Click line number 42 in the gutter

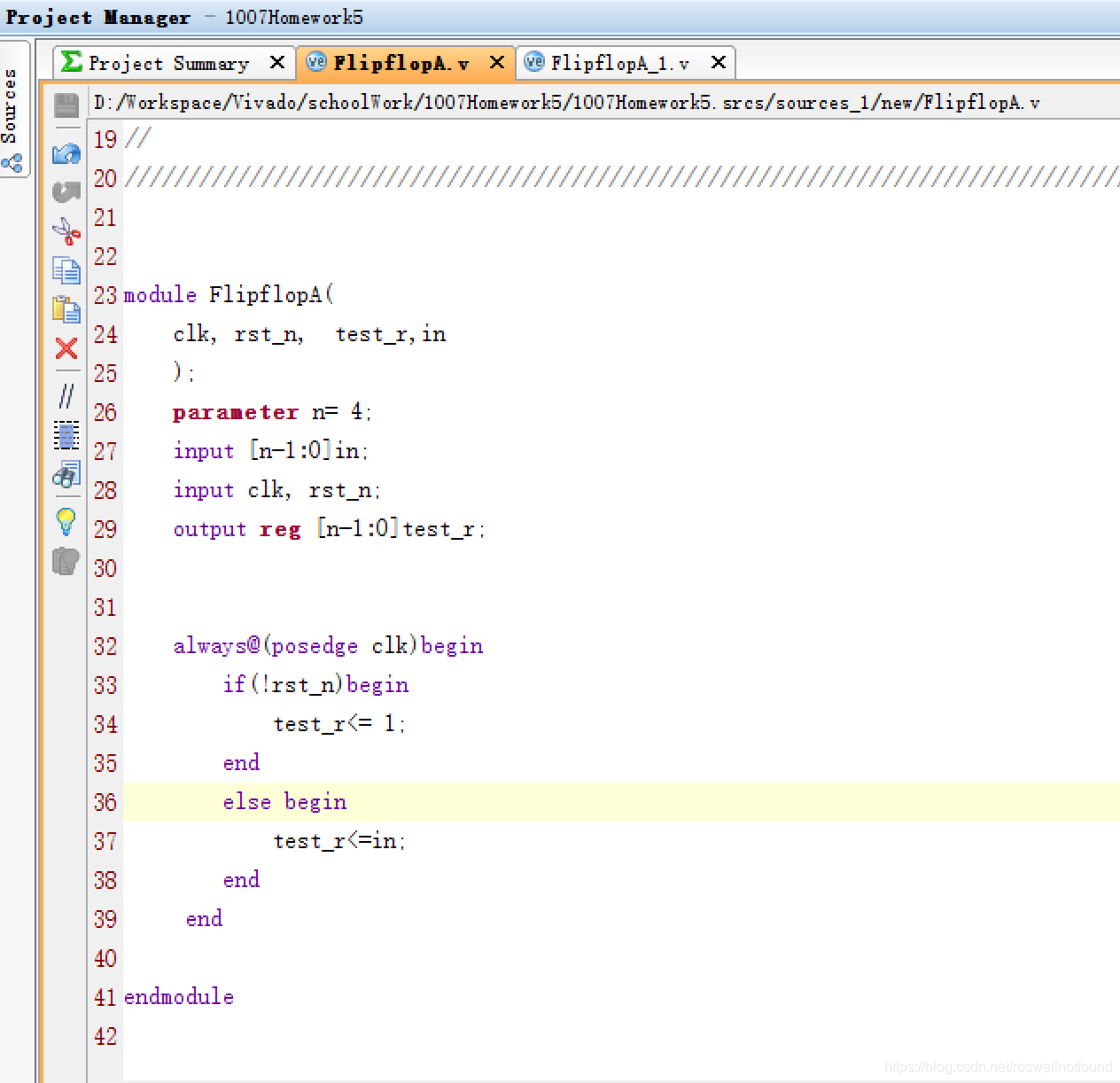tap(105, 1036)
